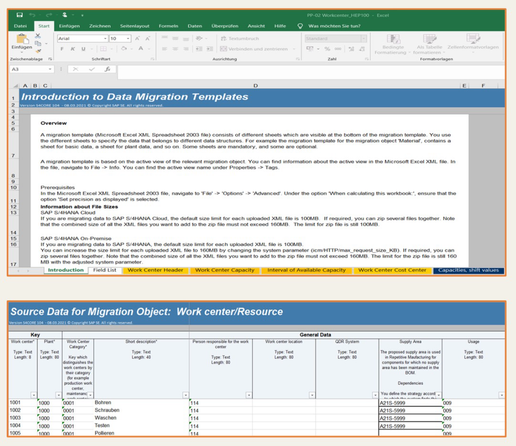Image resolution: width=516 pixels, height=446 pixels.
Task: Open Bedingte Formatierung menu
Action: click(x=393, y=44)
